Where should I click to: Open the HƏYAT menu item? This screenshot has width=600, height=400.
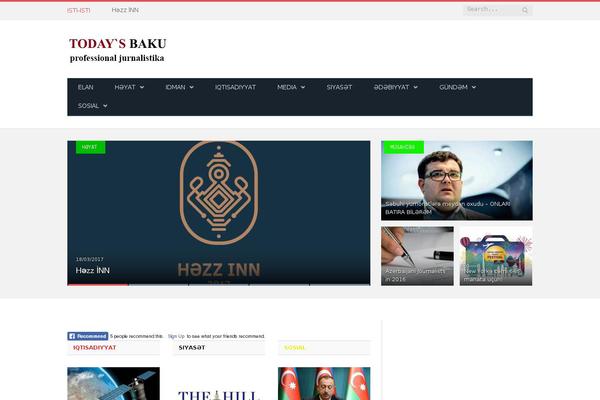[x=125, y=87]
